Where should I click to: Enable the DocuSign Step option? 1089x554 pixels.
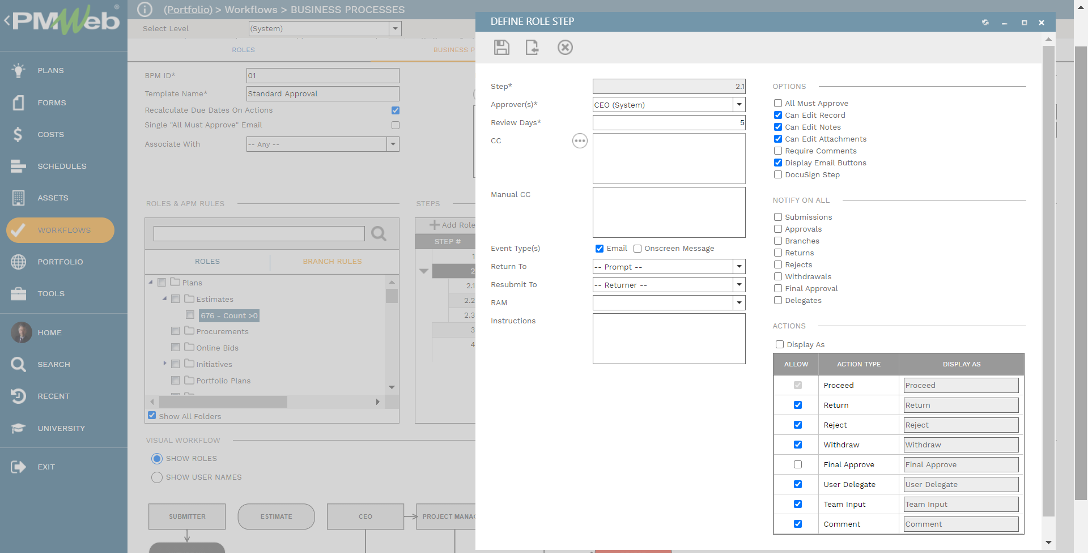pyautogui.click(x=778, y=174)
